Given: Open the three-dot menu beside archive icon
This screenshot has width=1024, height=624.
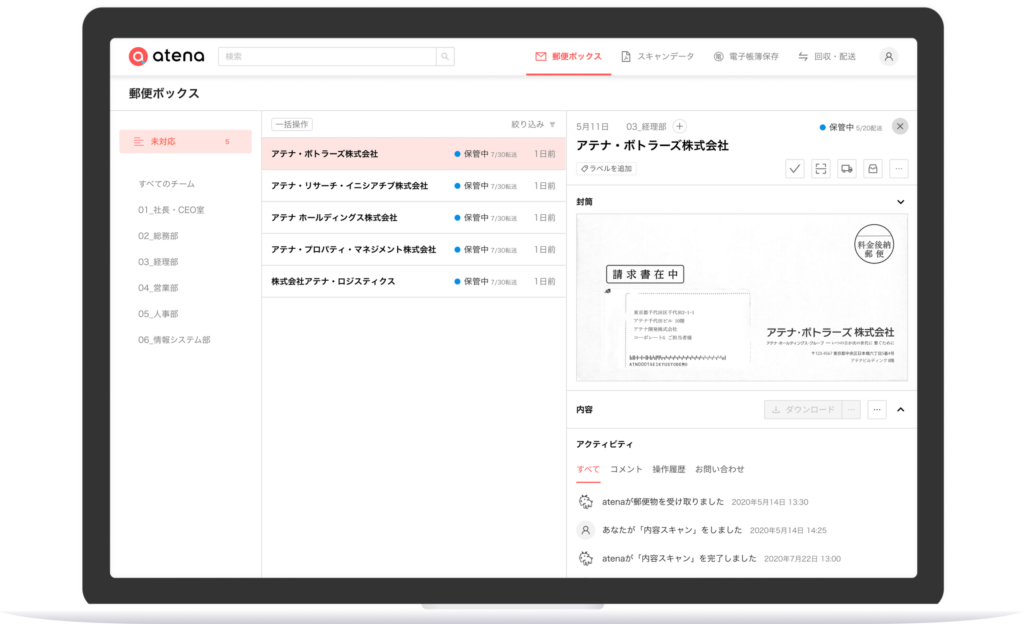Looking at the screenshot, I should [899, 169].
